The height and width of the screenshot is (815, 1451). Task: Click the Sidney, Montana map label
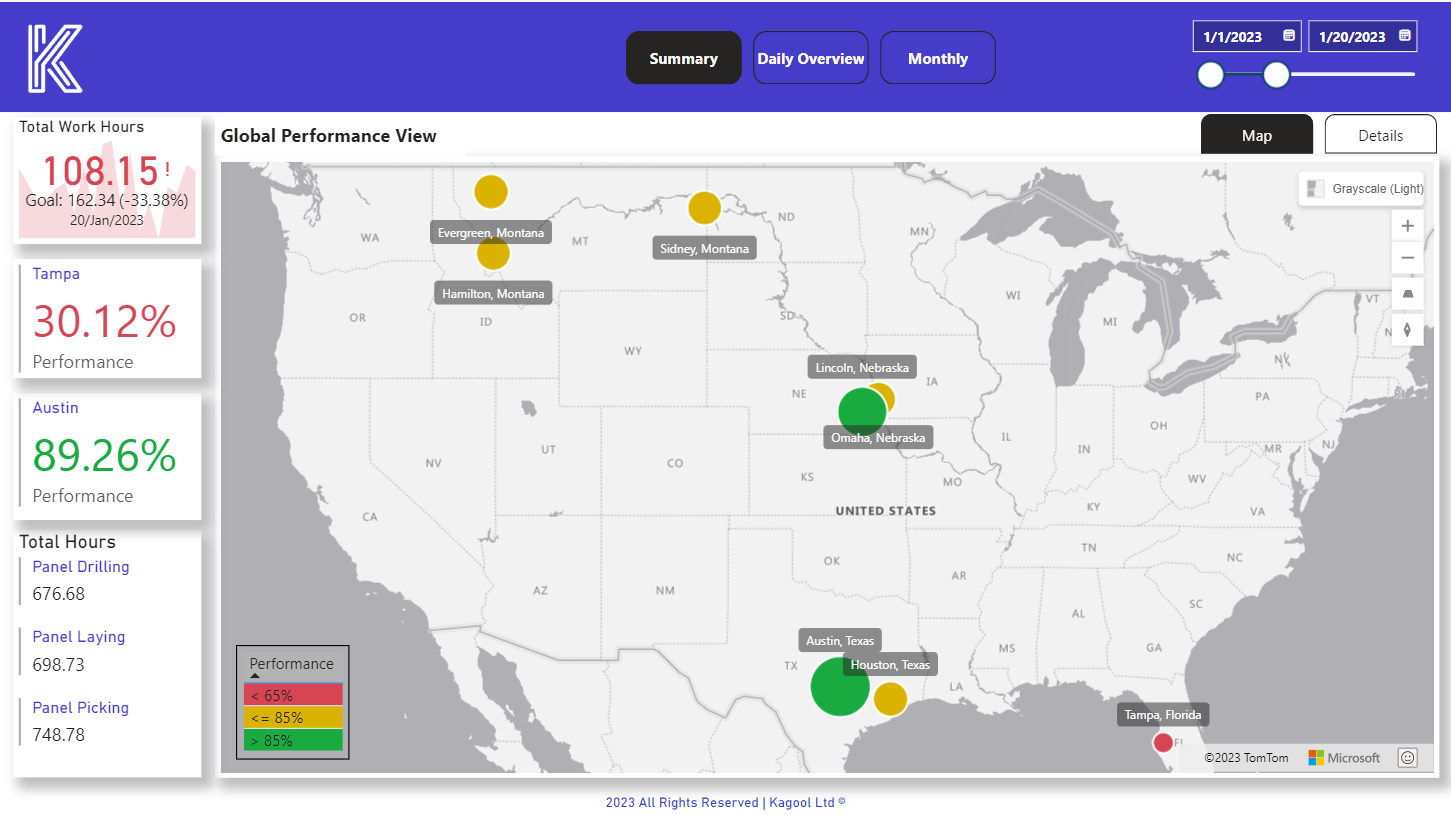[x=704, y=249]
